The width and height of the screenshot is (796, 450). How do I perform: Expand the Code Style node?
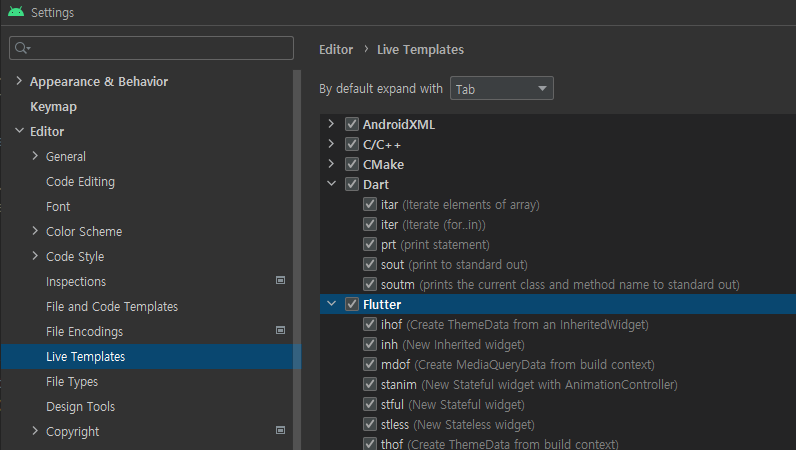(x=35, y=256)
